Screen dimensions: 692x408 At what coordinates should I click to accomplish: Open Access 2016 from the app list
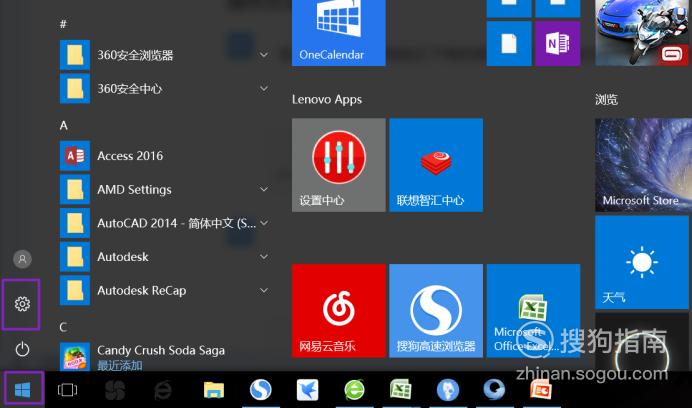(165, 156)
